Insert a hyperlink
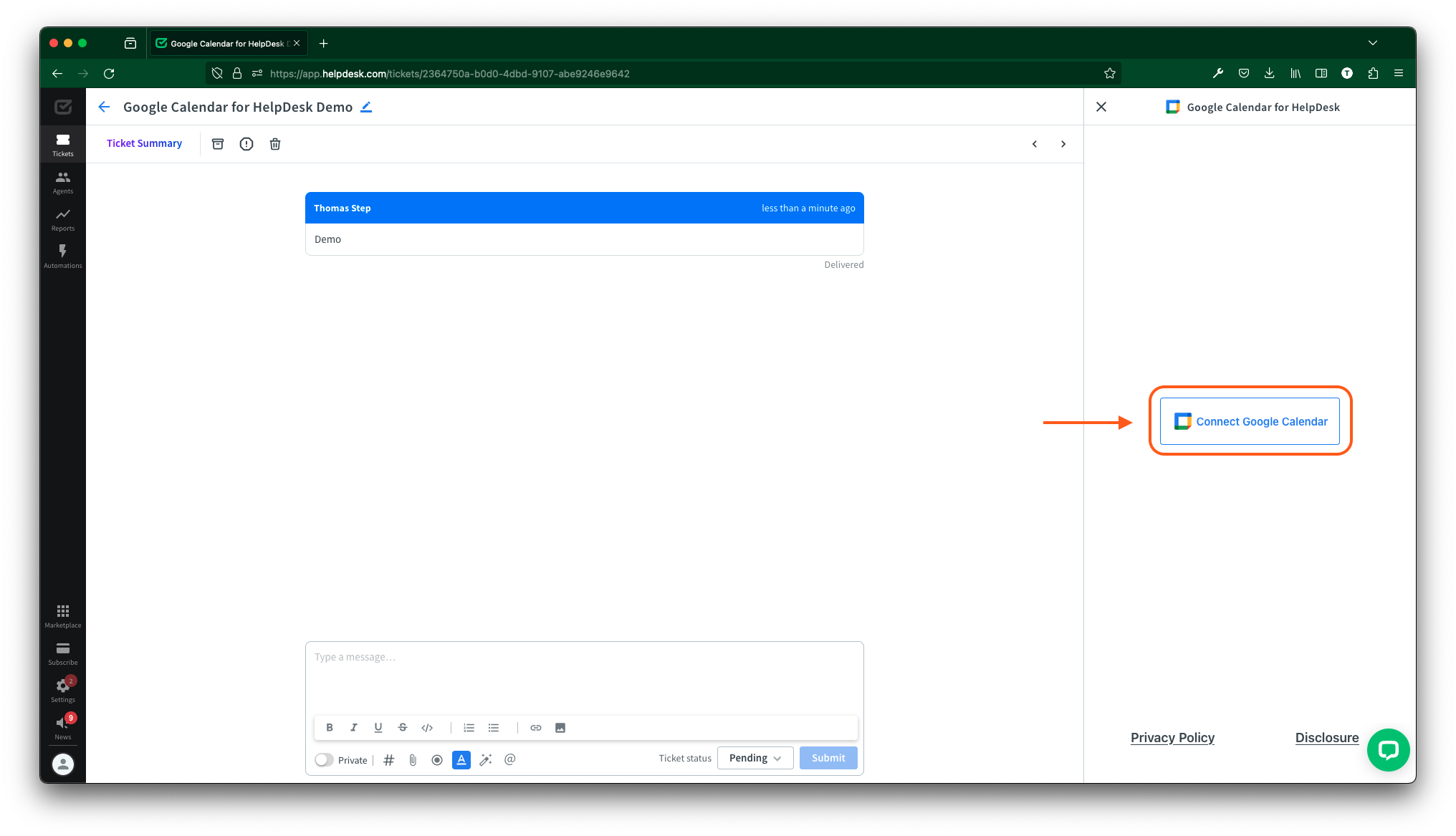 click(x=536, y=728)
